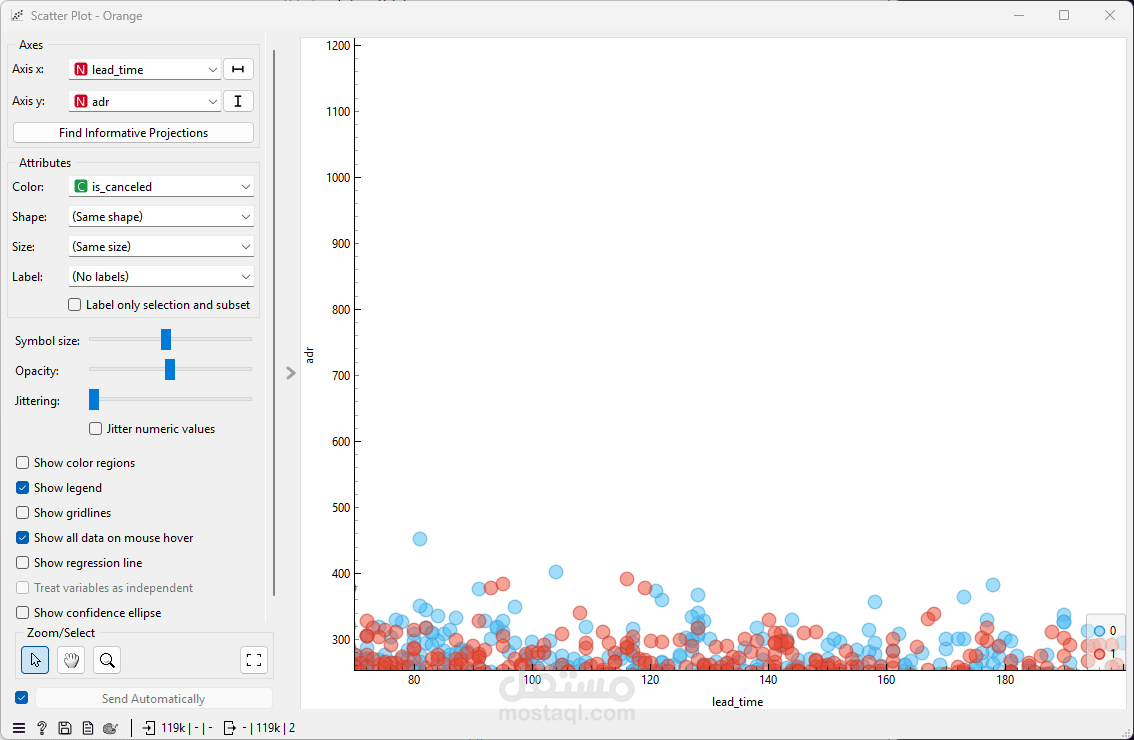Uncheck the Send Automatically checkbox
Image resolution: width=1134 pixels, height=740 pixels.
[22, 697]
